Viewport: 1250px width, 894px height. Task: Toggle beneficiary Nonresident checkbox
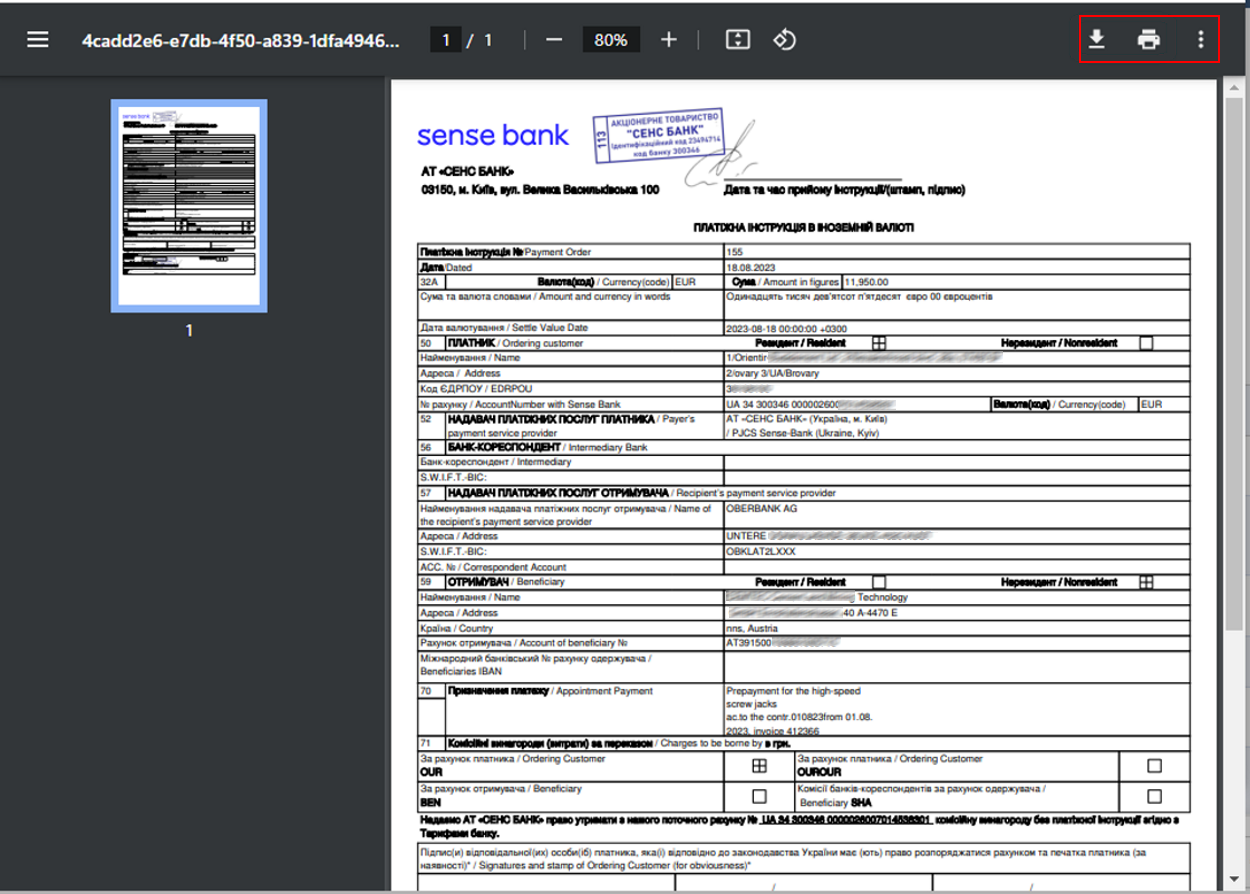click(1146, 581)
